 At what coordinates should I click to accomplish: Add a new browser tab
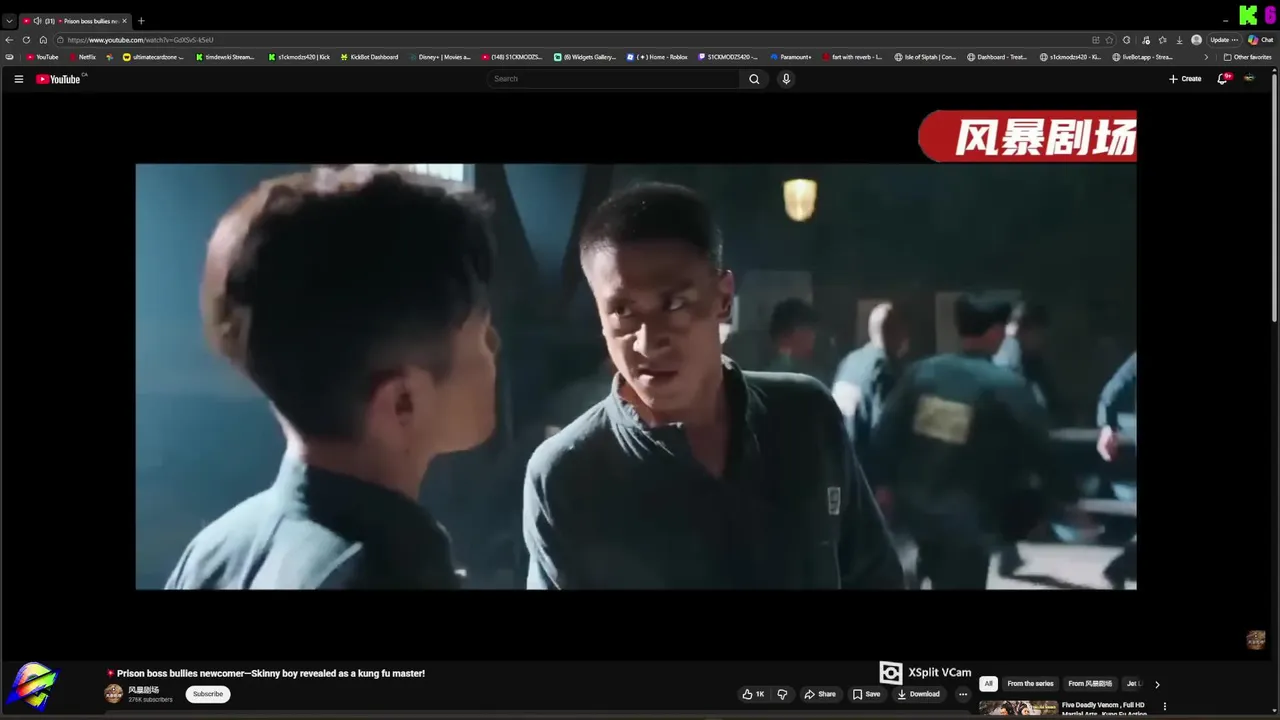141,21
